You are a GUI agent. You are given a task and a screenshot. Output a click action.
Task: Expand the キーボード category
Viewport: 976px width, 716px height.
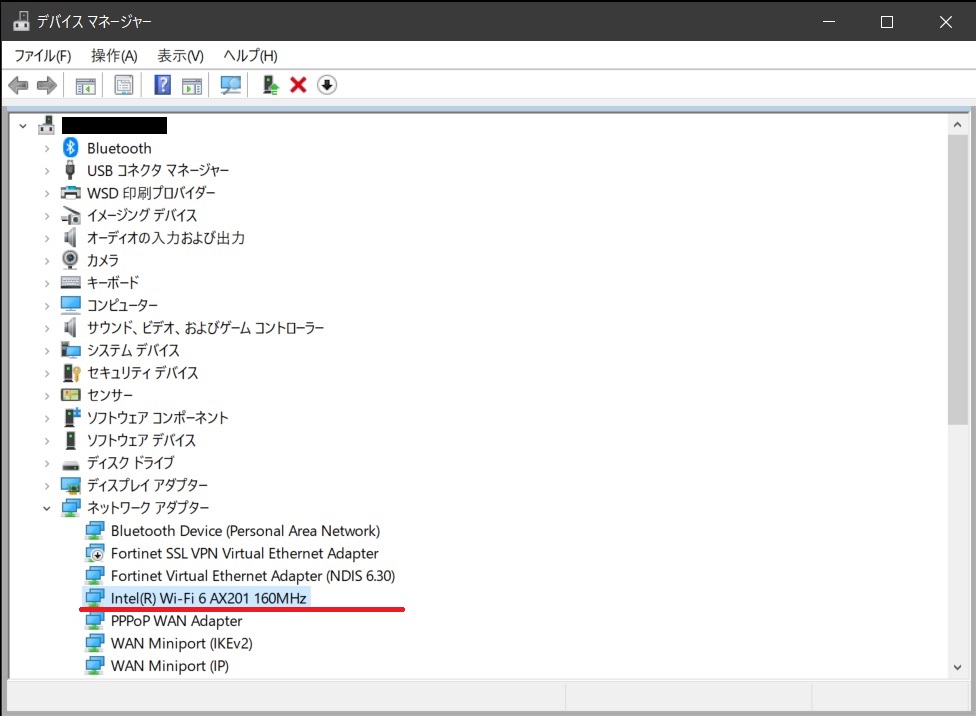46,283
